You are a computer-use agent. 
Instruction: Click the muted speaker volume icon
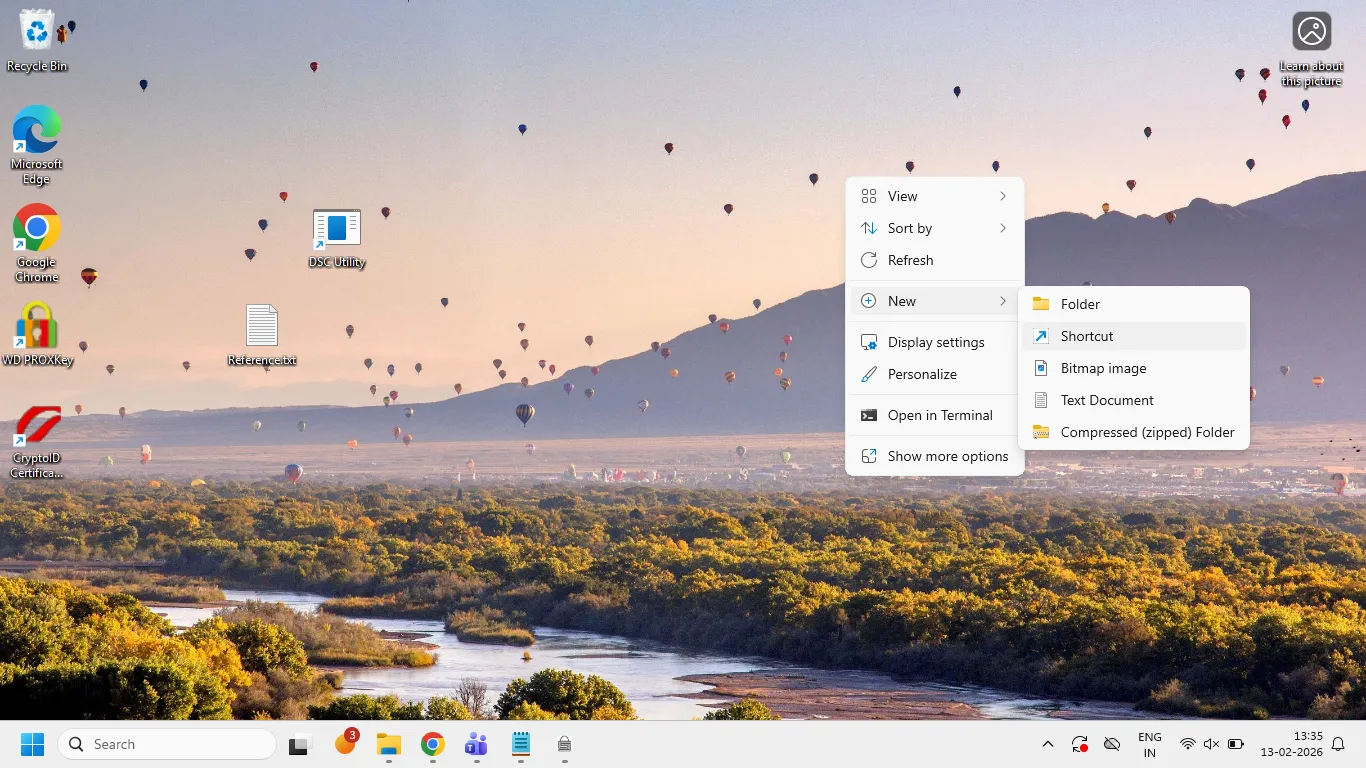coord(1211,744)
